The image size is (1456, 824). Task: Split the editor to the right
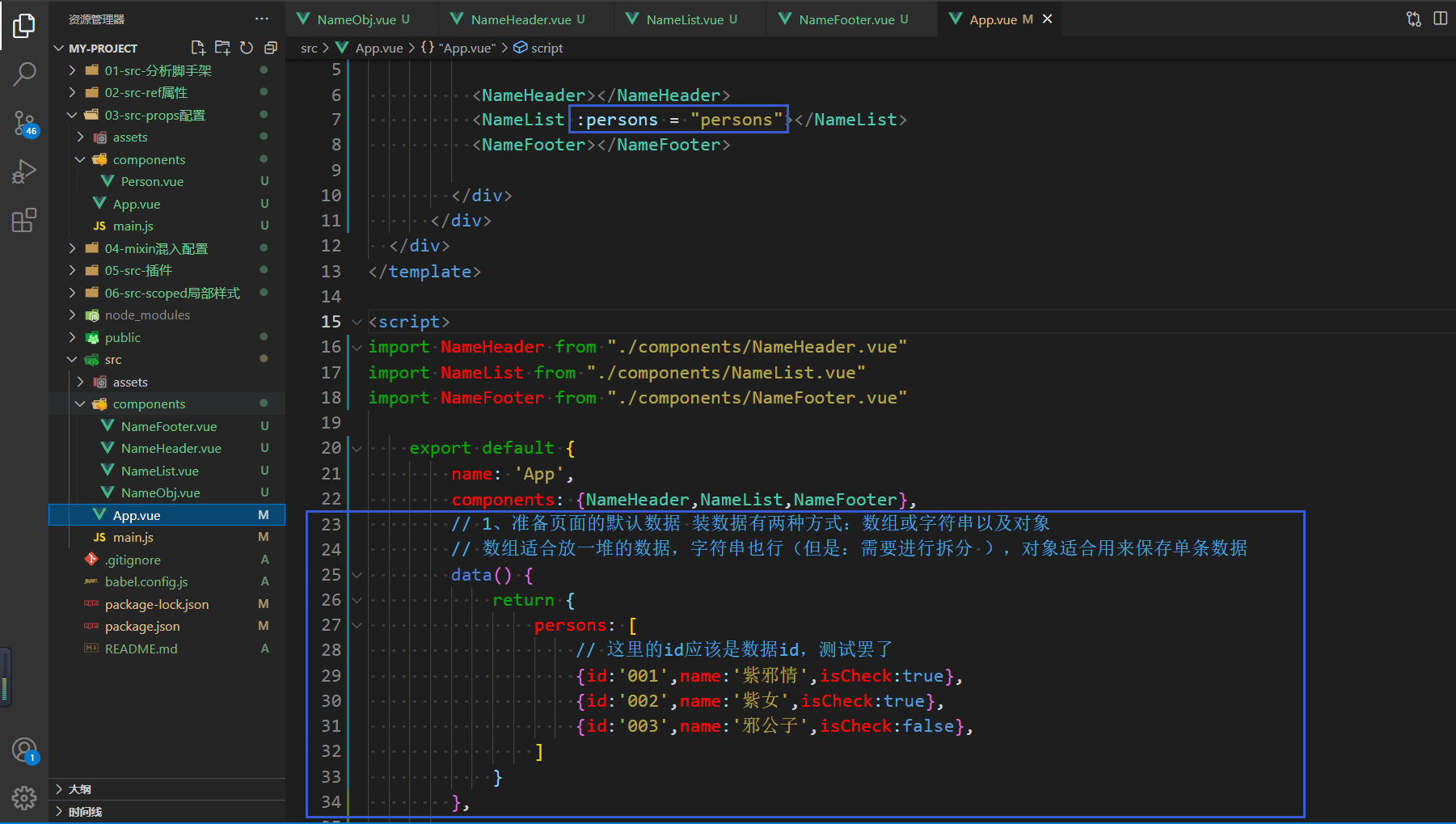tap(1441, 19)
